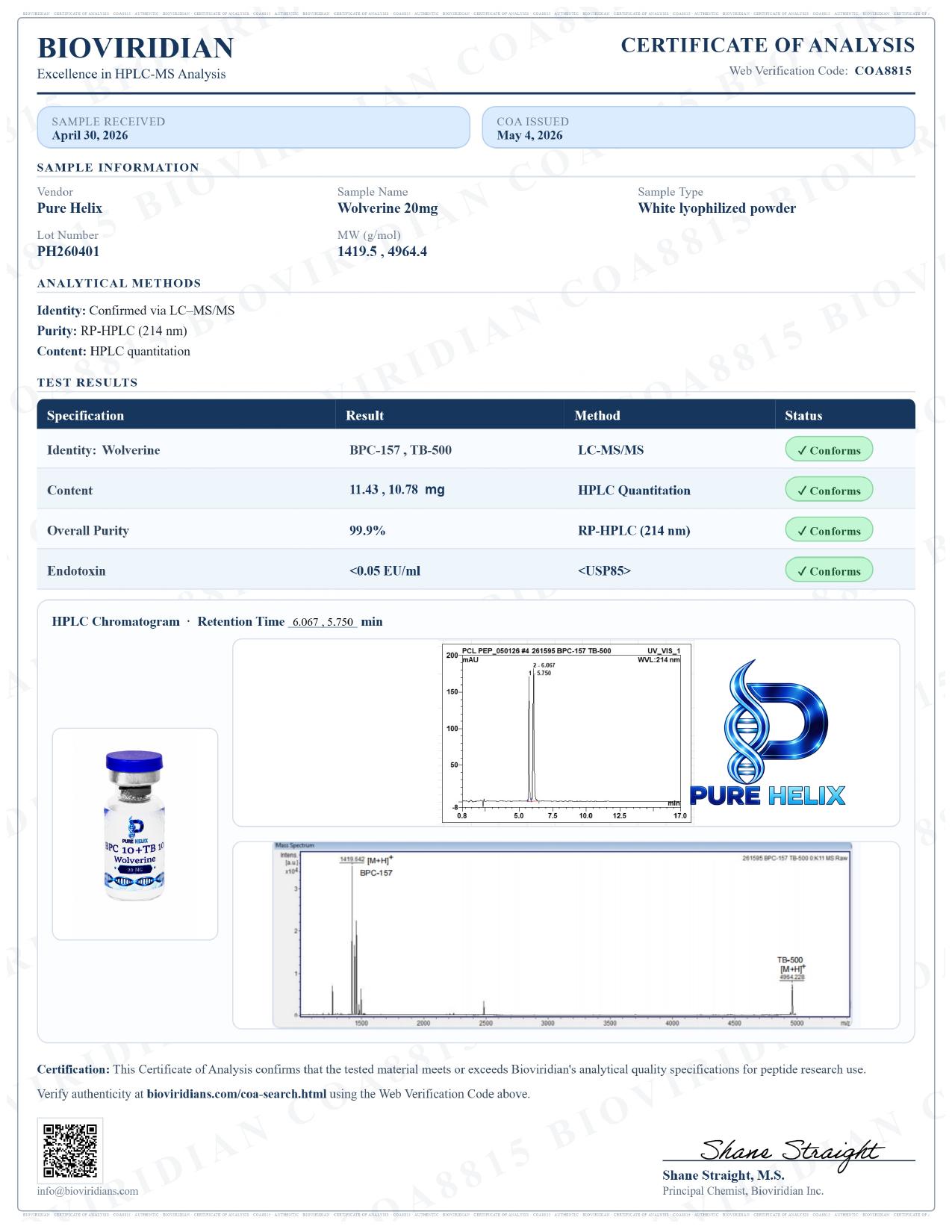Click the Certification statement paragraph
952x1232 pixels.
pos(451,1070)
